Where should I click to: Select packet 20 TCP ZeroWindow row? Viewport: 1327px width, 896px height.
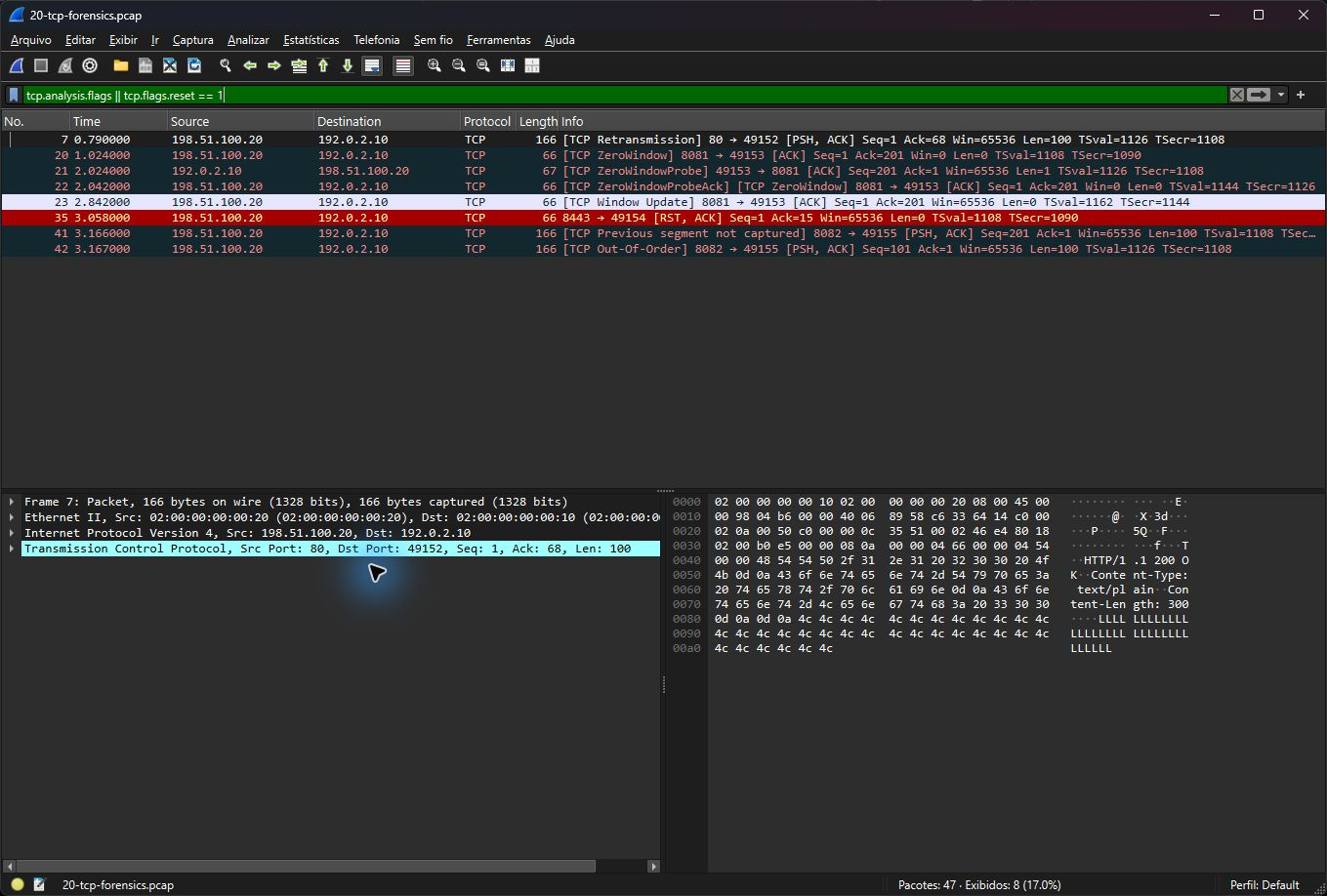[x=663, y=155]
